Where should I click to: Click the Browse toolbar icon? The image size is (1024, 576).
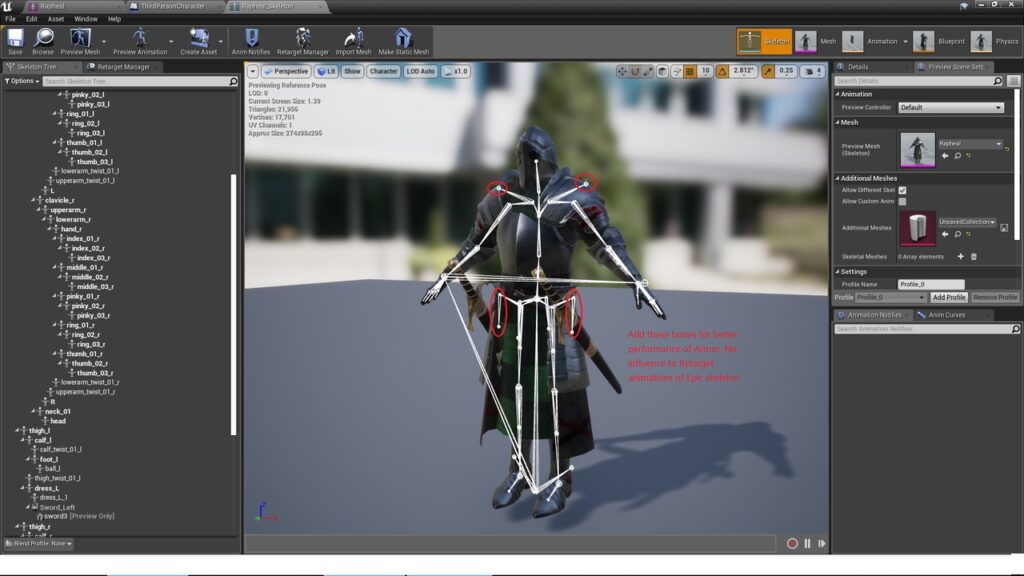click(x=43, y=39)
